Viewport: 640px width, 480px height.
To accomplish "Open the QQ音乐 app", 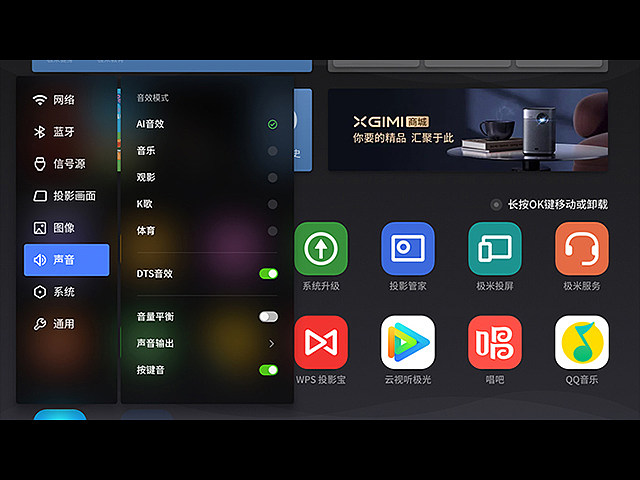I will [x=582, y=342].
